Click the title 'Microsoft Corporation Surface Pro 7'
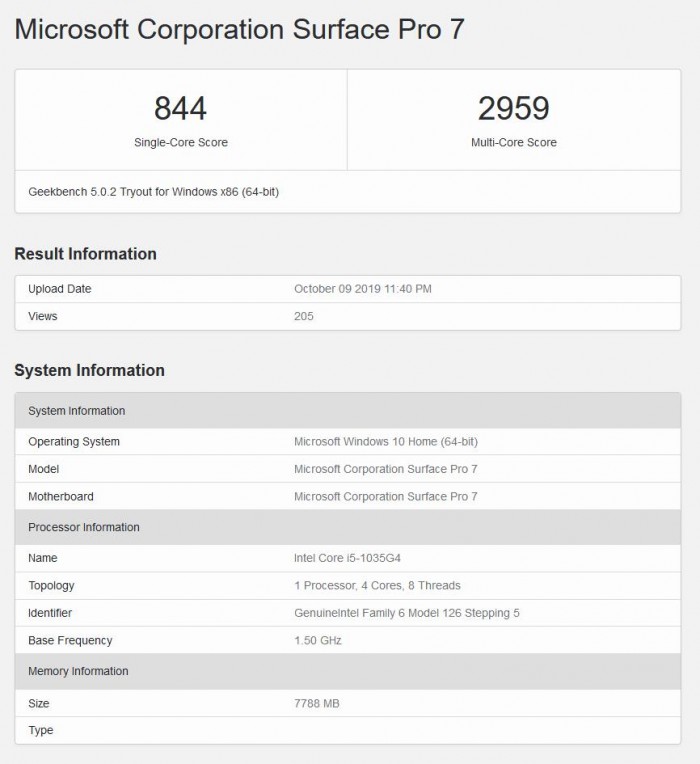This screenshot has height=764, width=700. tap(239, 29)
